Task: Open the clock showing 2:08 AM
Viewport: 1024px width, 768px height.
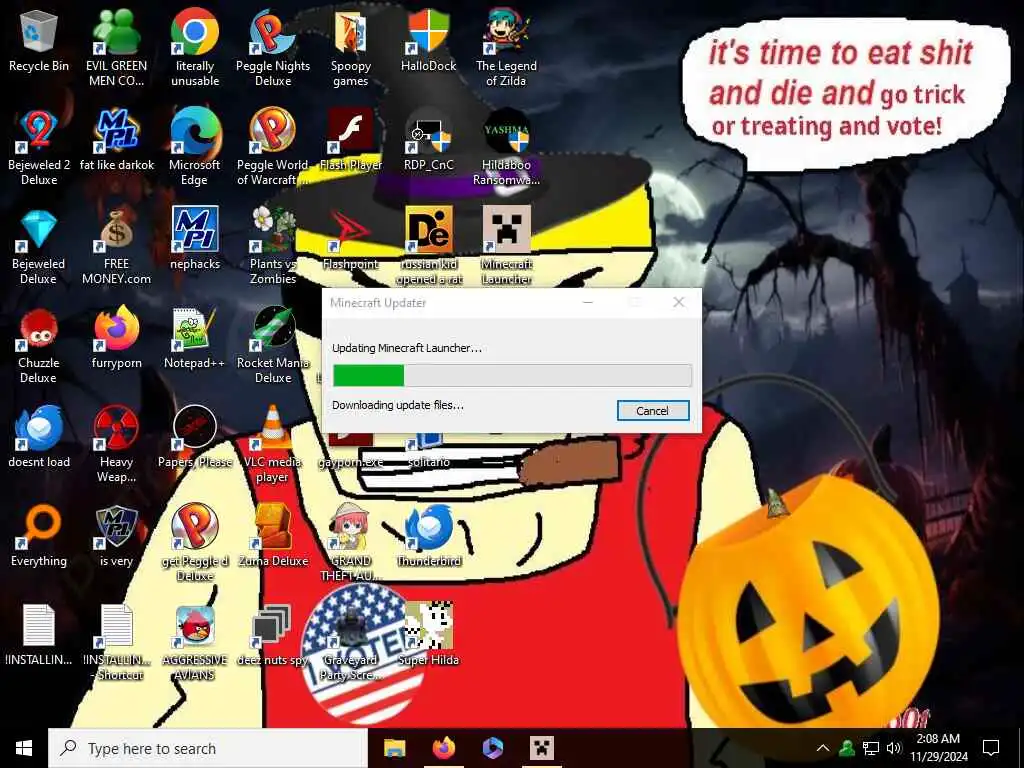Action: click(x=939, y=748)
